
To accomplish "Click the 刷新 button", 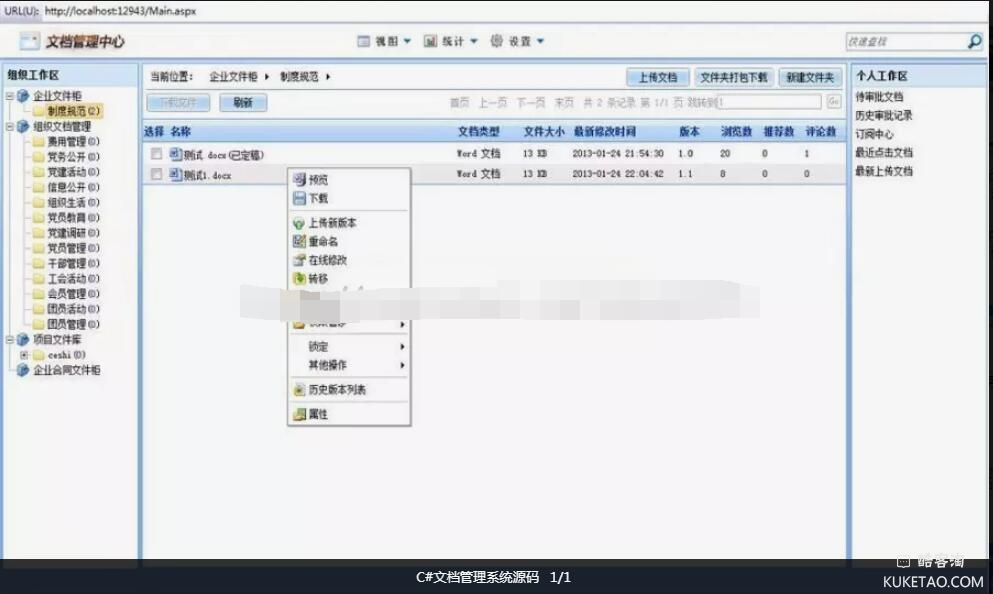I will (243, 103).
